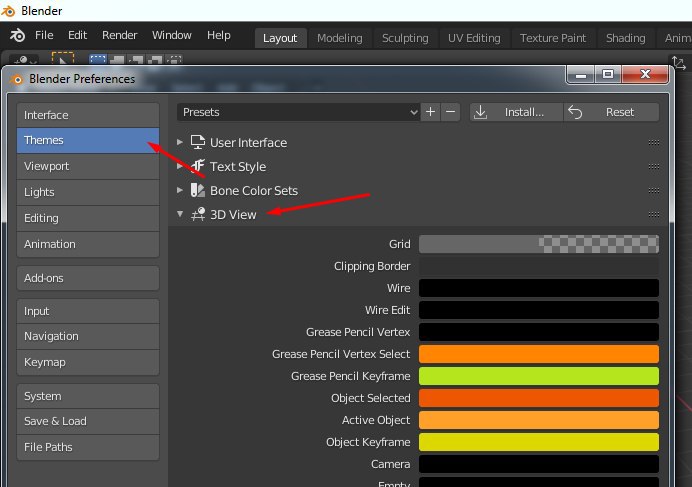This screenshot has height=487, width=692.
Task: Open the File Paths preferences section
Action: (x=88, y=447)
